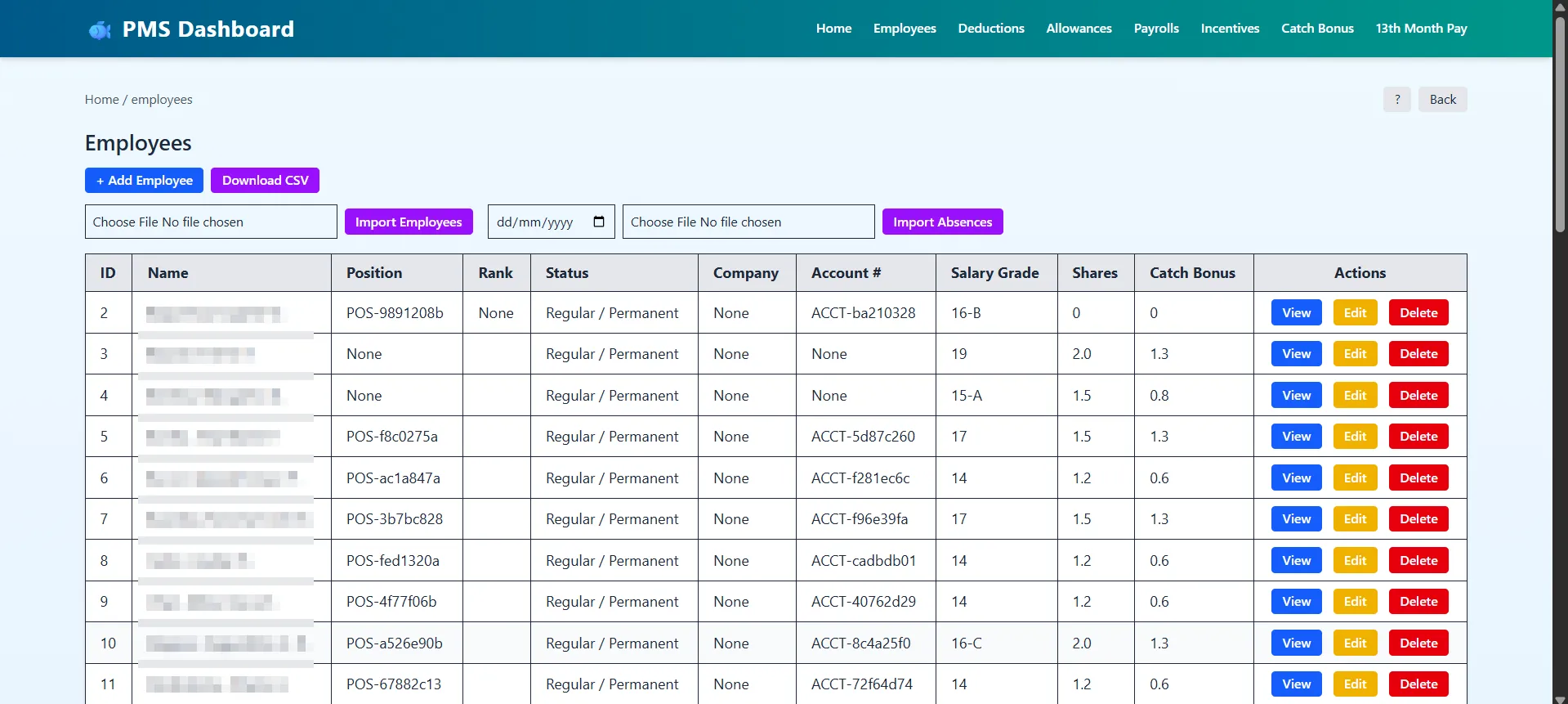Edit employee with position POS-f8c0275a
This screenshot has height=704, width=1568.
click(1356, 437)
